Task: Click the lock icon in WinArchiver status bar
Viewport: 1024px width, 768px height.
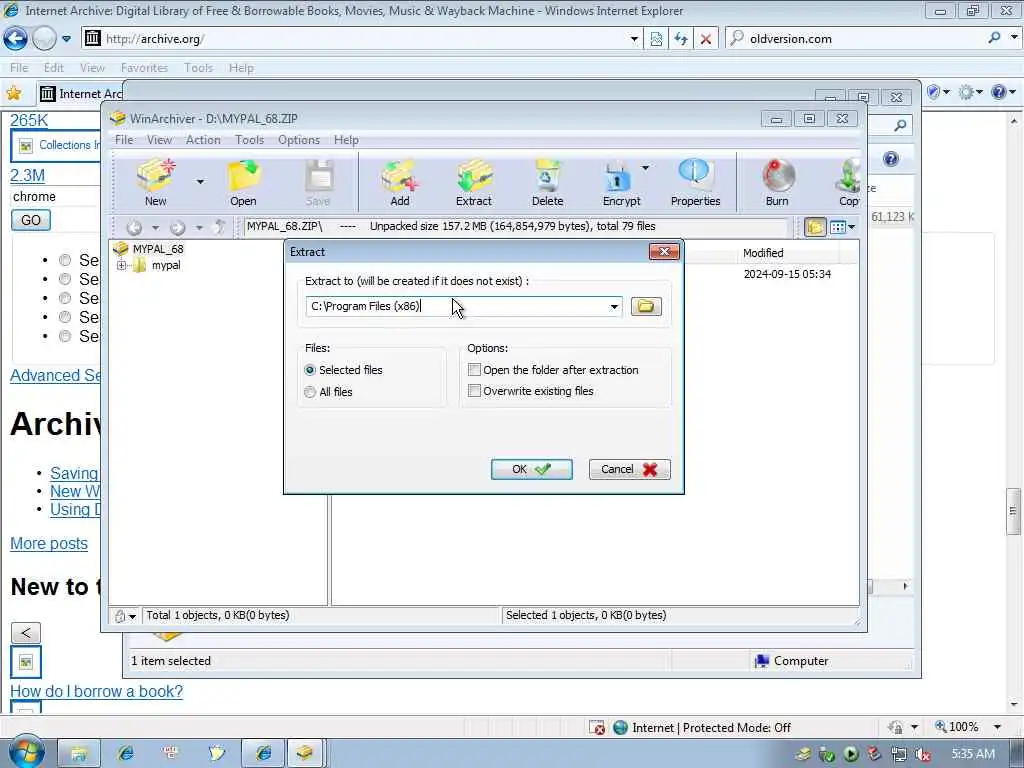Action: (120, 616)
